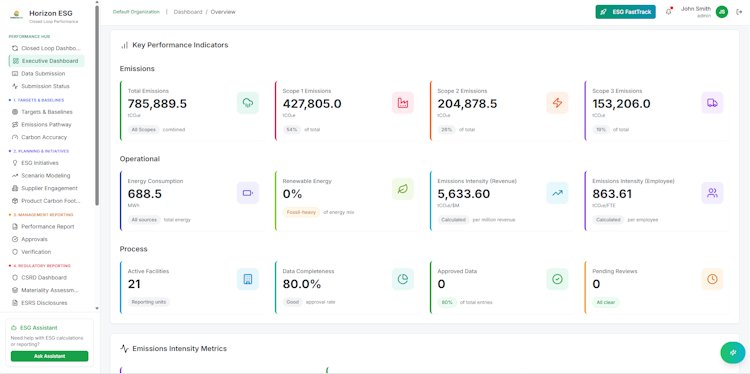Screen dimensions: 750x374
Task: Select Emissions Pathway menu item
Action: 46,124
